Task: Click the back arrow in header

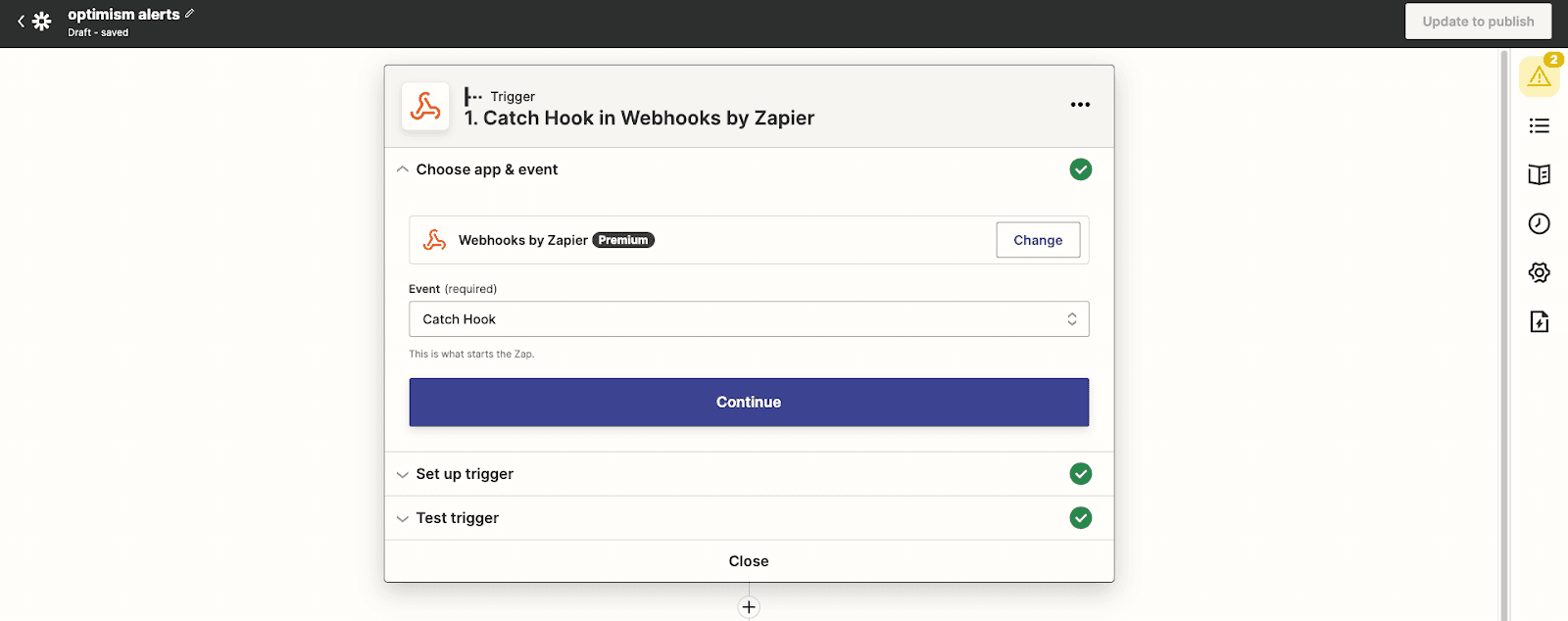Action: [x=21, y=22]
